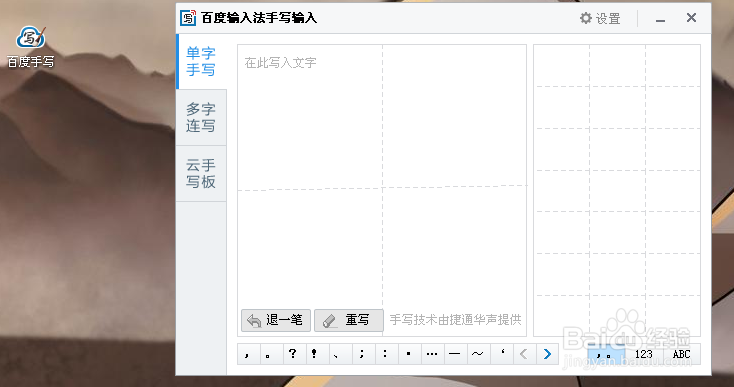Click 退一笔 undo stroke button
This screenshot has width=734, height=387.
point(276,321)
